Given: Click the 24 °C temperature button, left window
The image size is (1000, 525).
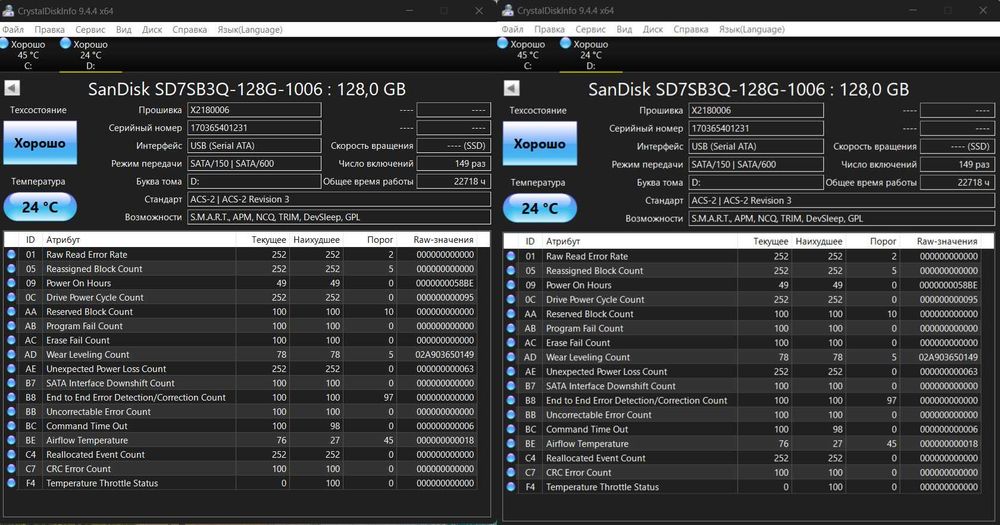Looking at the screenshot, I should coord(40,207).
